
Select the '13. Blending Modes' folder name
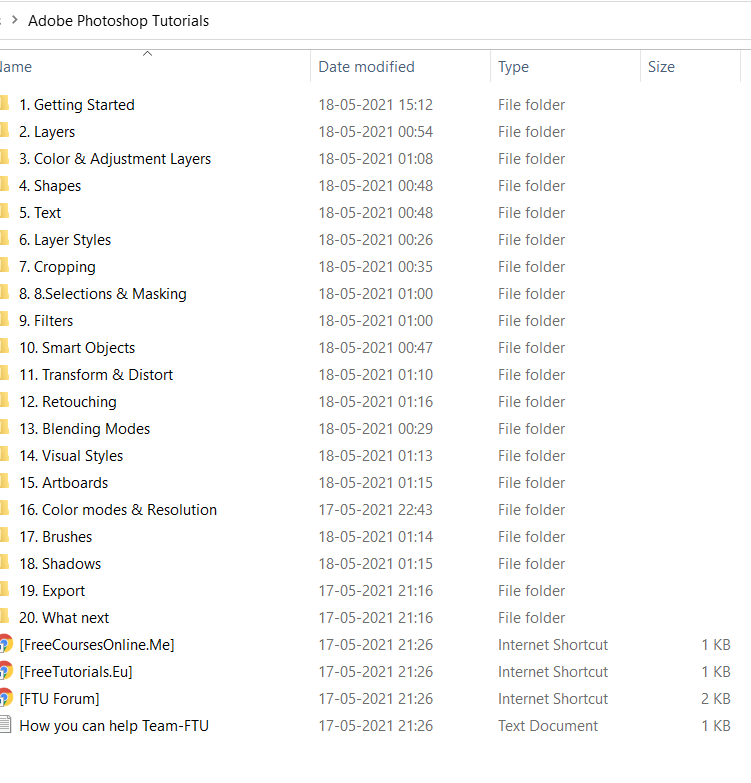point(84,428)
